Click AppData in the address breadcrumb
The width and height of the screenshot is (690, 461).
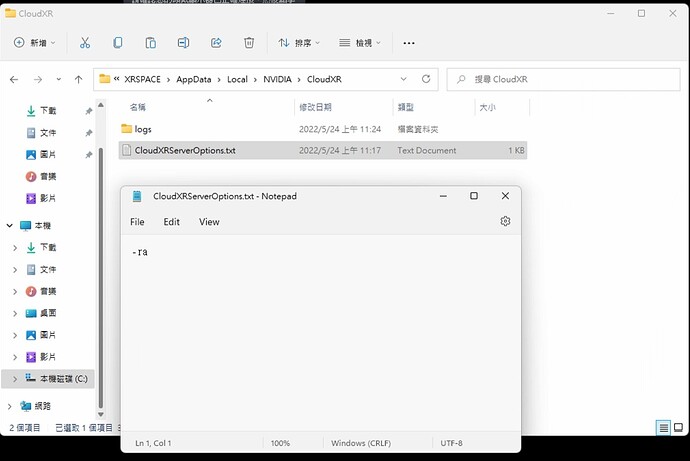pos(194,79)
